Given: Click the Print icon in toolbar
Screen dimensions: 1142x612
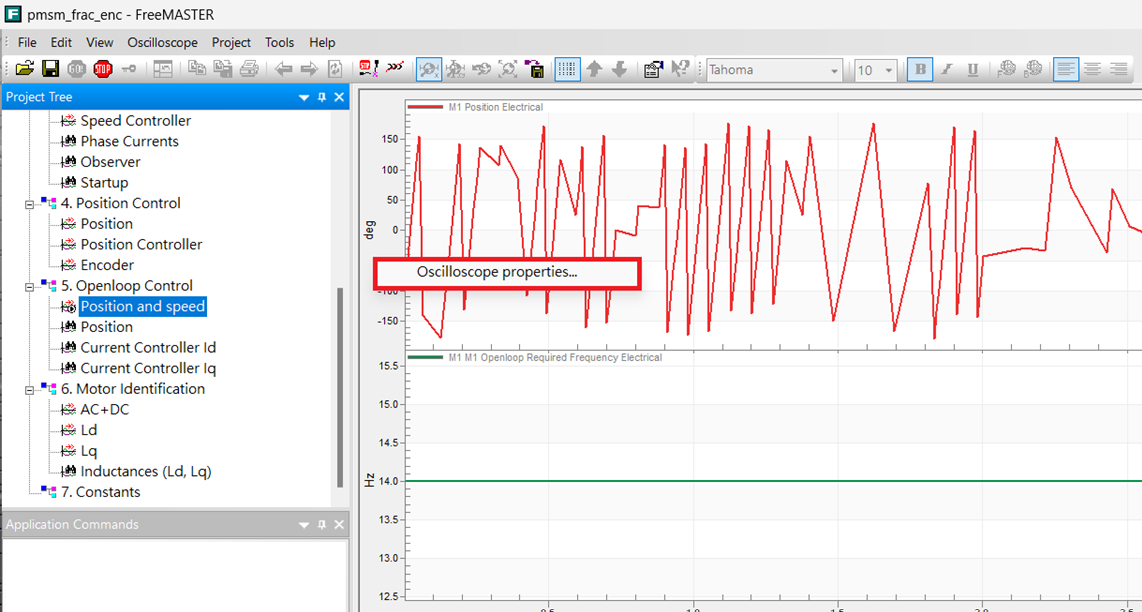Looking at the screenshot, I should (250, 69).
